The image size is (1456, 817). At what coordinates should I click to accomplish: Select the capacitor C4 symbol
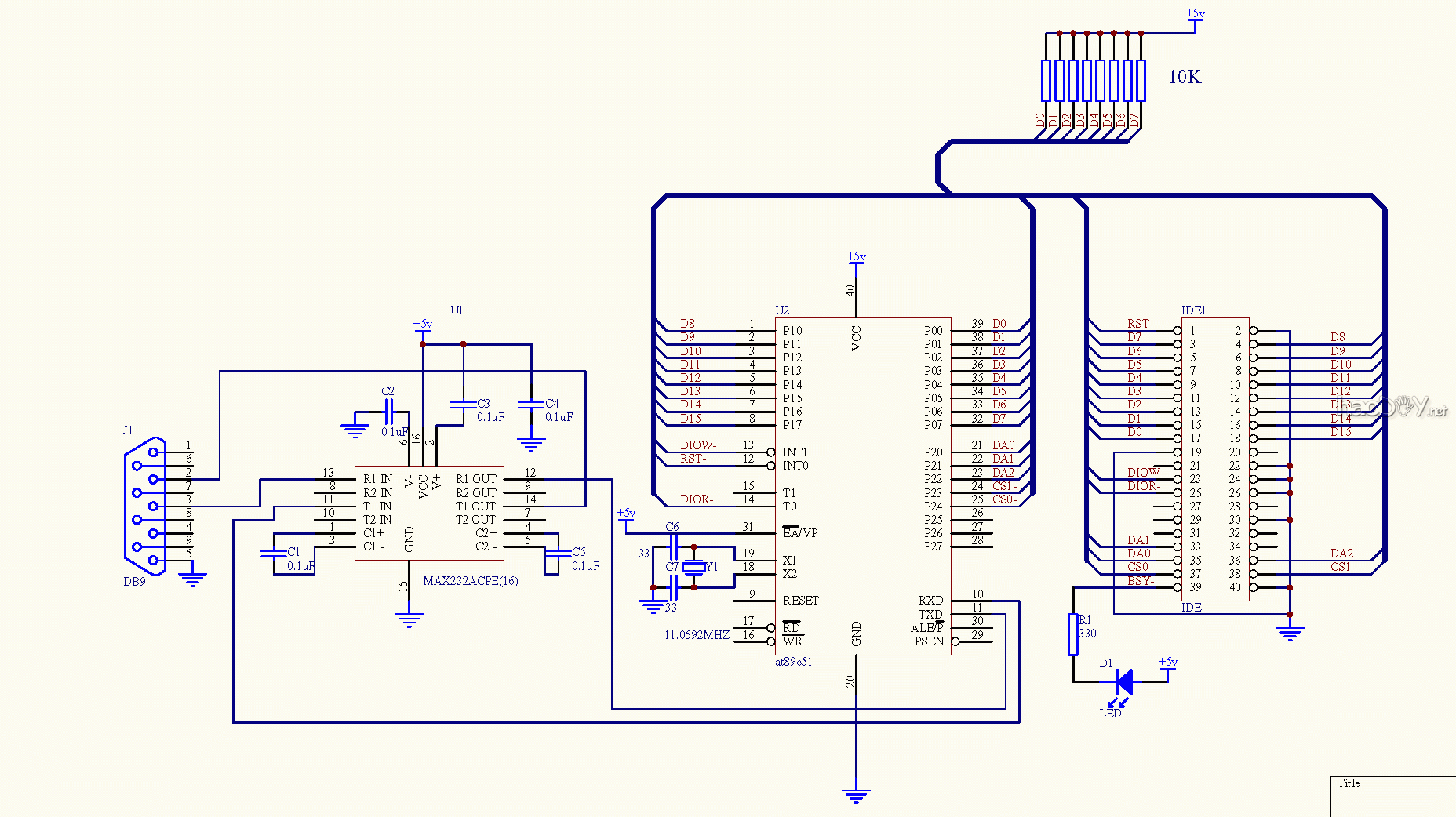click(x=531, y=405)
